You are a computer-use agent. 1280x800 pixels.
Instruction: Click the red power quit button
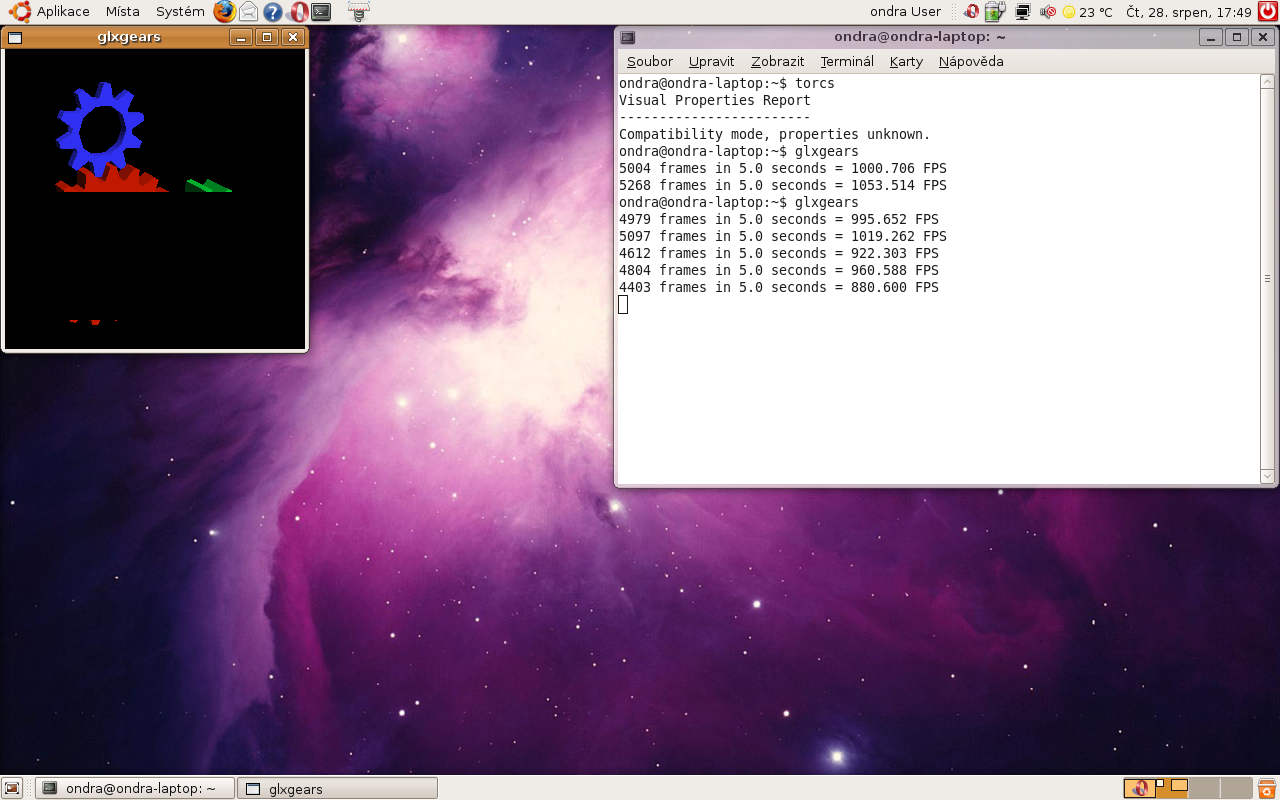[1268, 12]
